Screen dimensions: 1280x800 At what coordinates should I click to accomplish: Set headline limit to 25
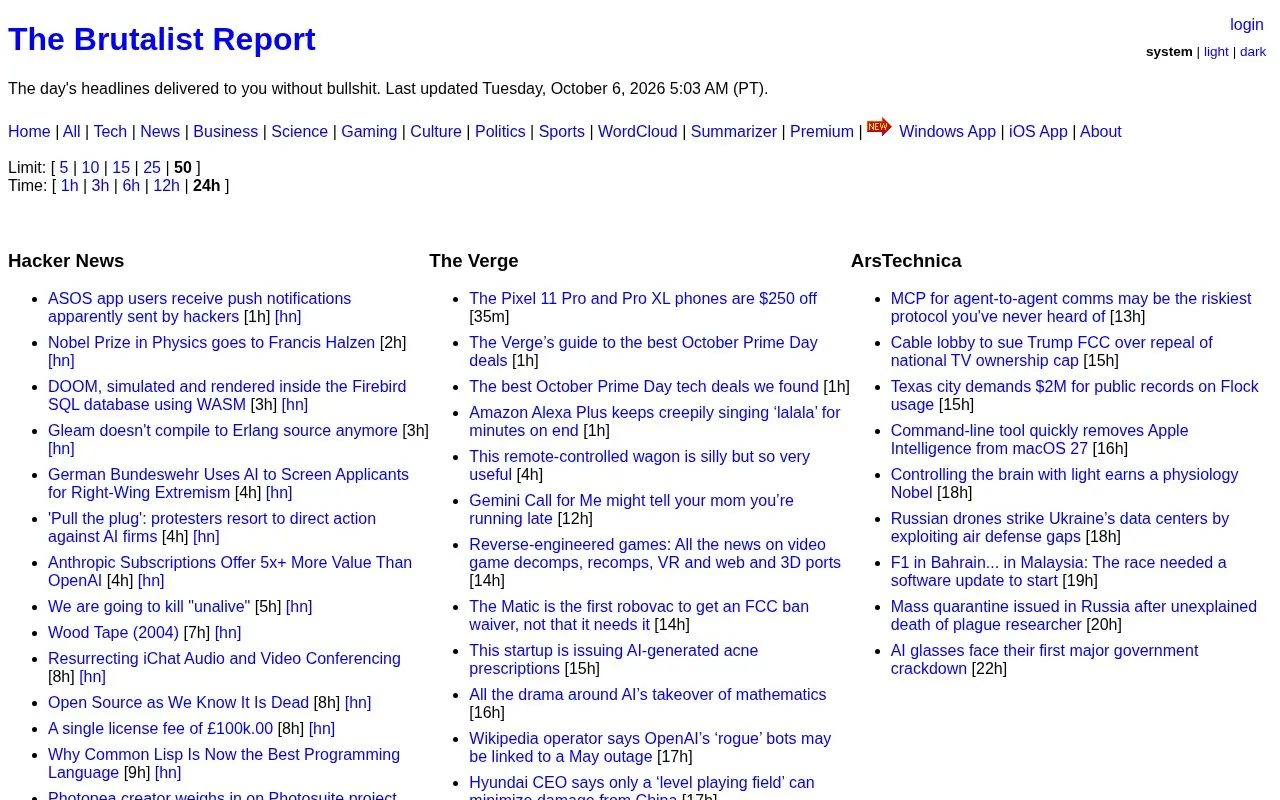152,168
